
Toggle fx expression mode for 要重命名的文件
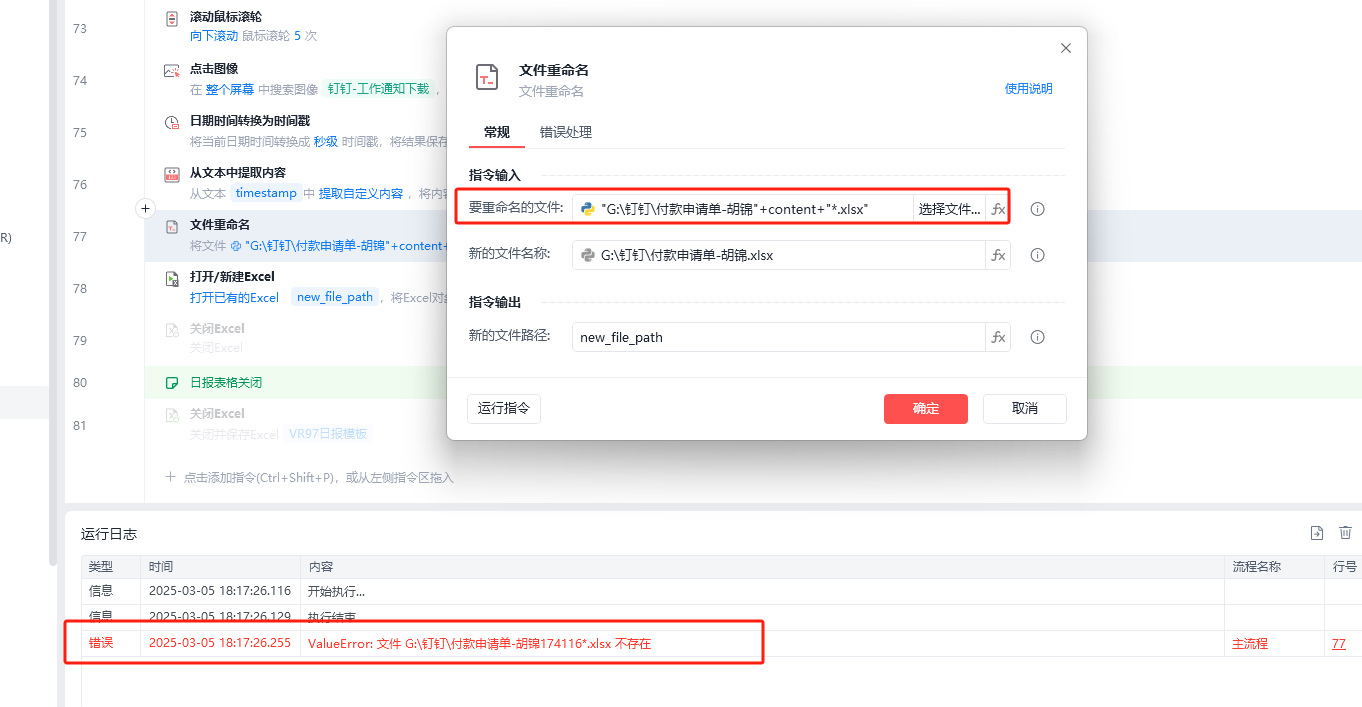[998, 209]
